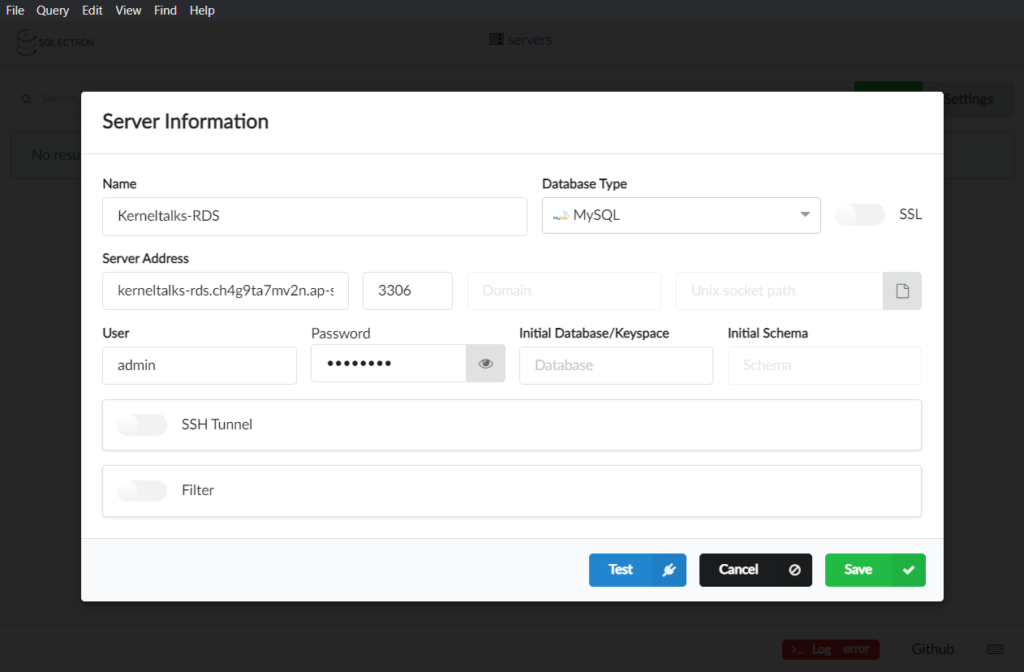Image resolution: width=1024 pixels, height=672 pixels.
Task: Toggle the SSL switch
Action: pos(860,214)
